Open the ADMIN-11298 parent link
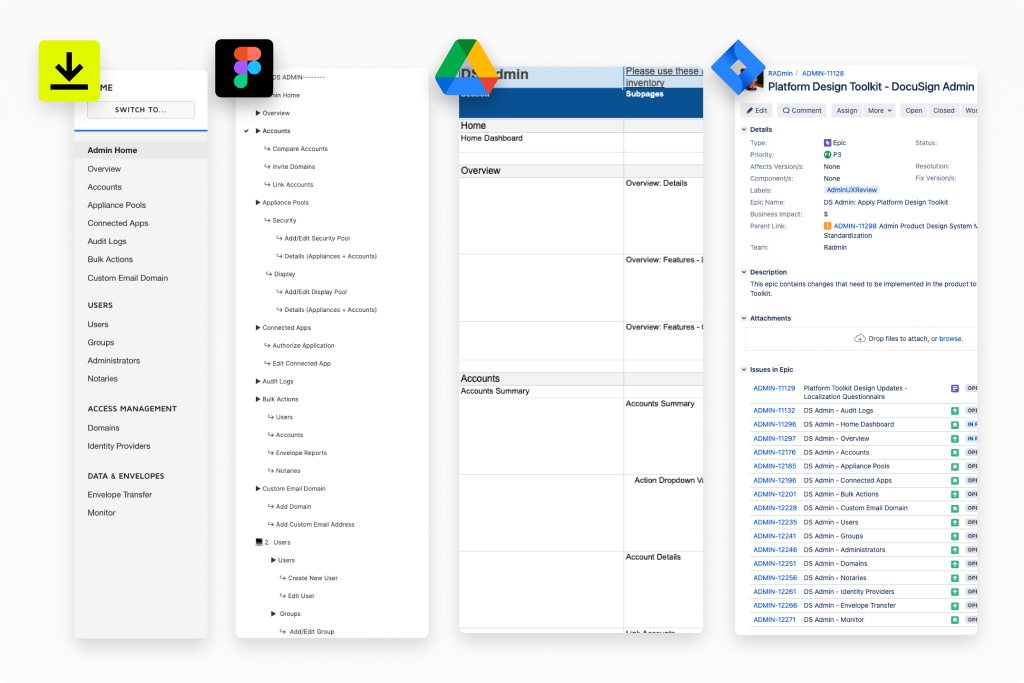Screen dimensions: 1024x683 (x=855, y=226)
